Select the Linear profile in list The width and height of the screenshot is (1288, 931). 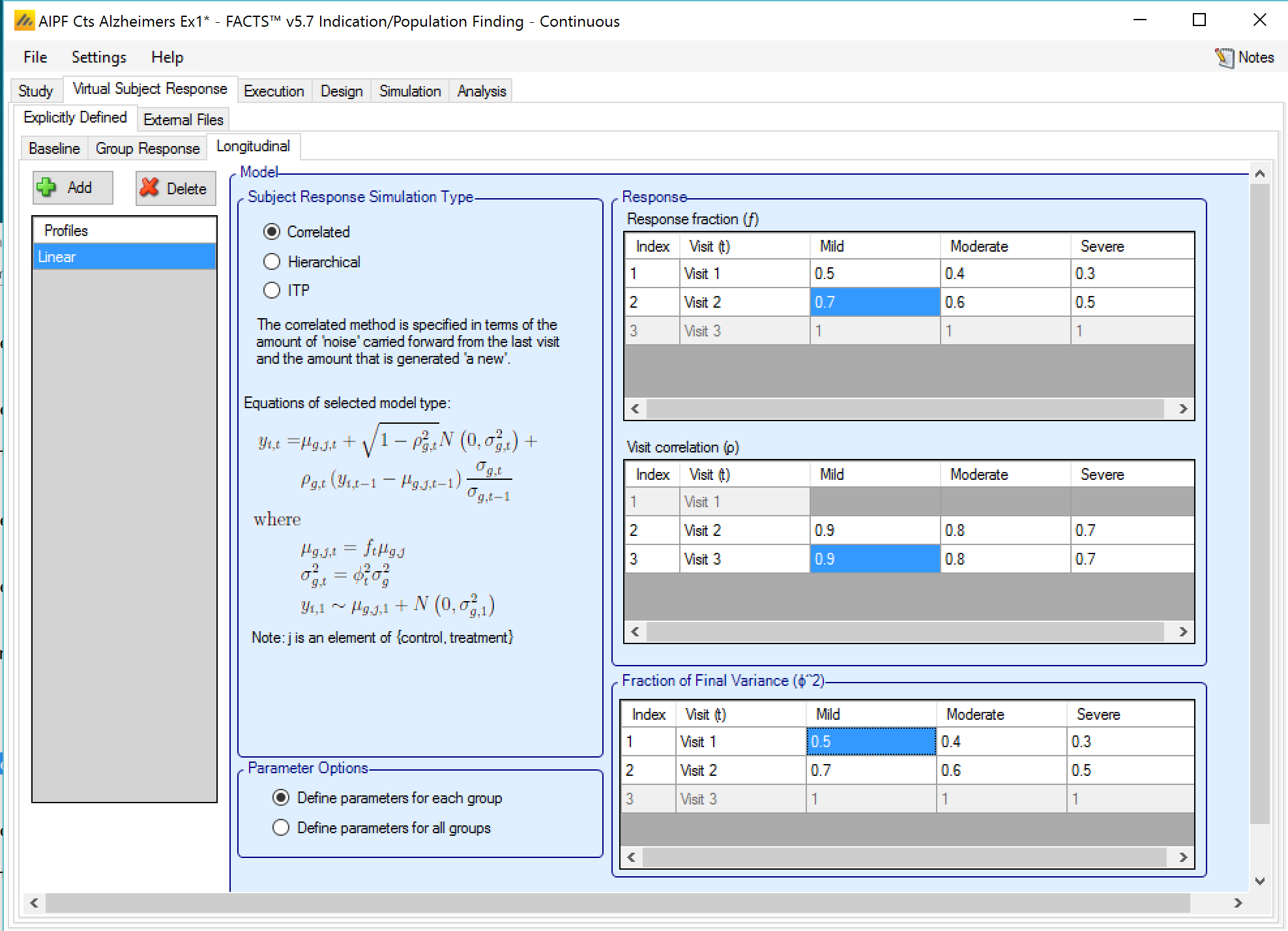point(124,257)
